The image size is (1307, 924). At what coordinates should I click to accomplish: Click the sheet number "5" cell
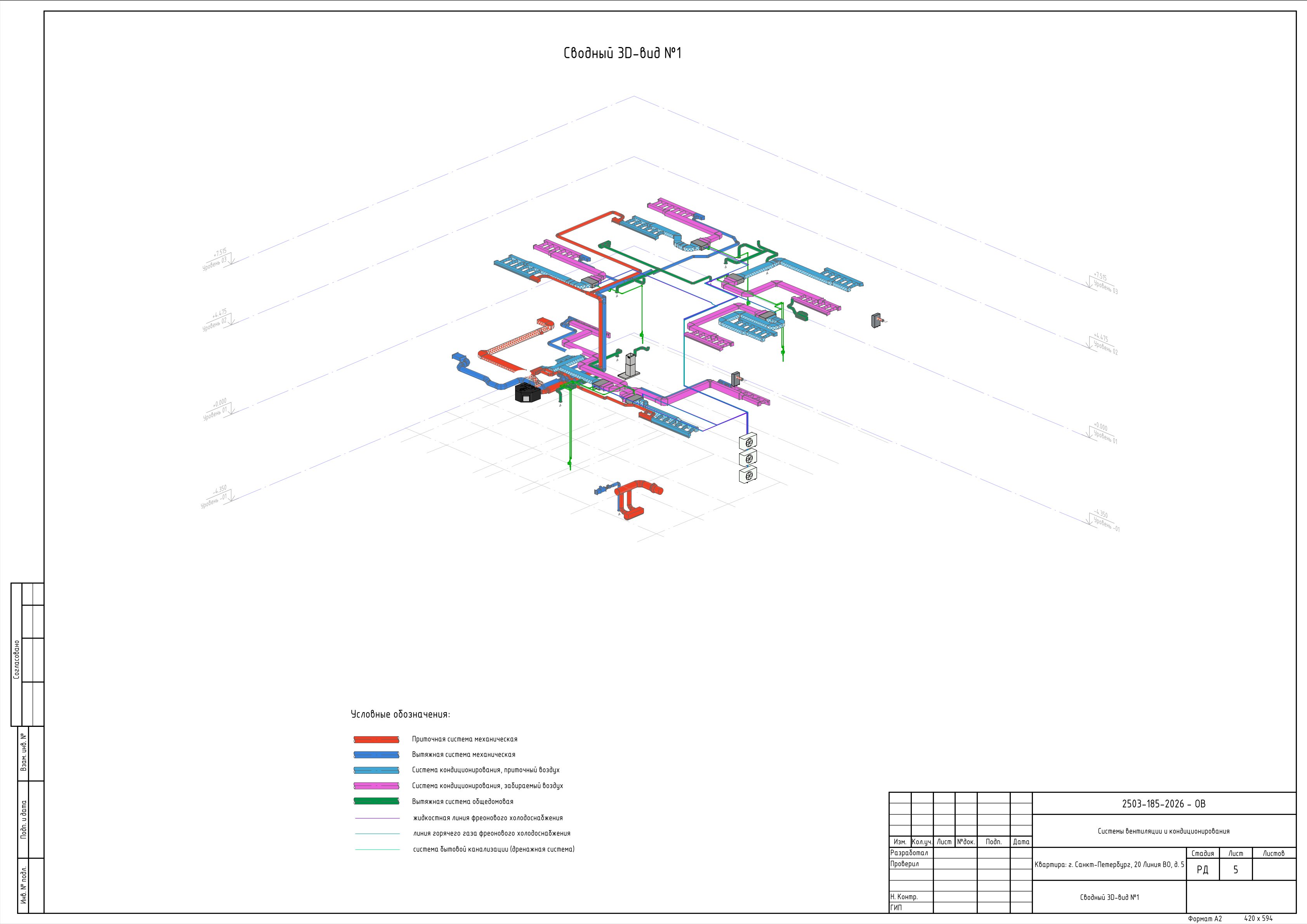click(1235, 869)
